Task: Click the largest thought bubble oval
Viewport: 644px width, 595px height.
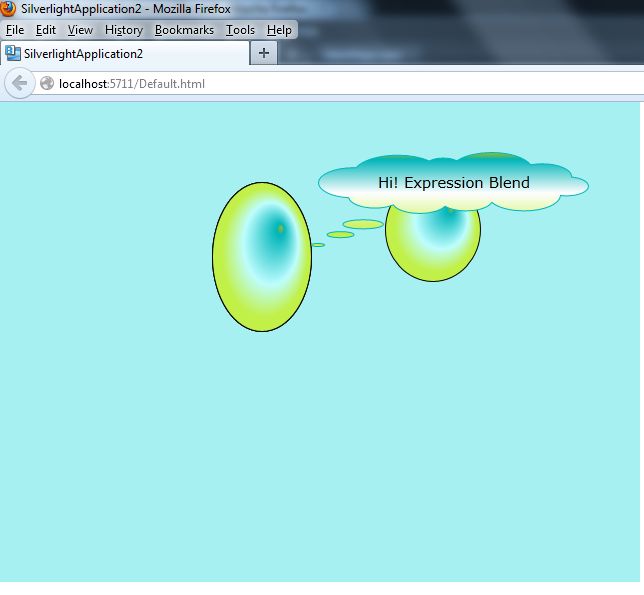Action: (363, 224)
